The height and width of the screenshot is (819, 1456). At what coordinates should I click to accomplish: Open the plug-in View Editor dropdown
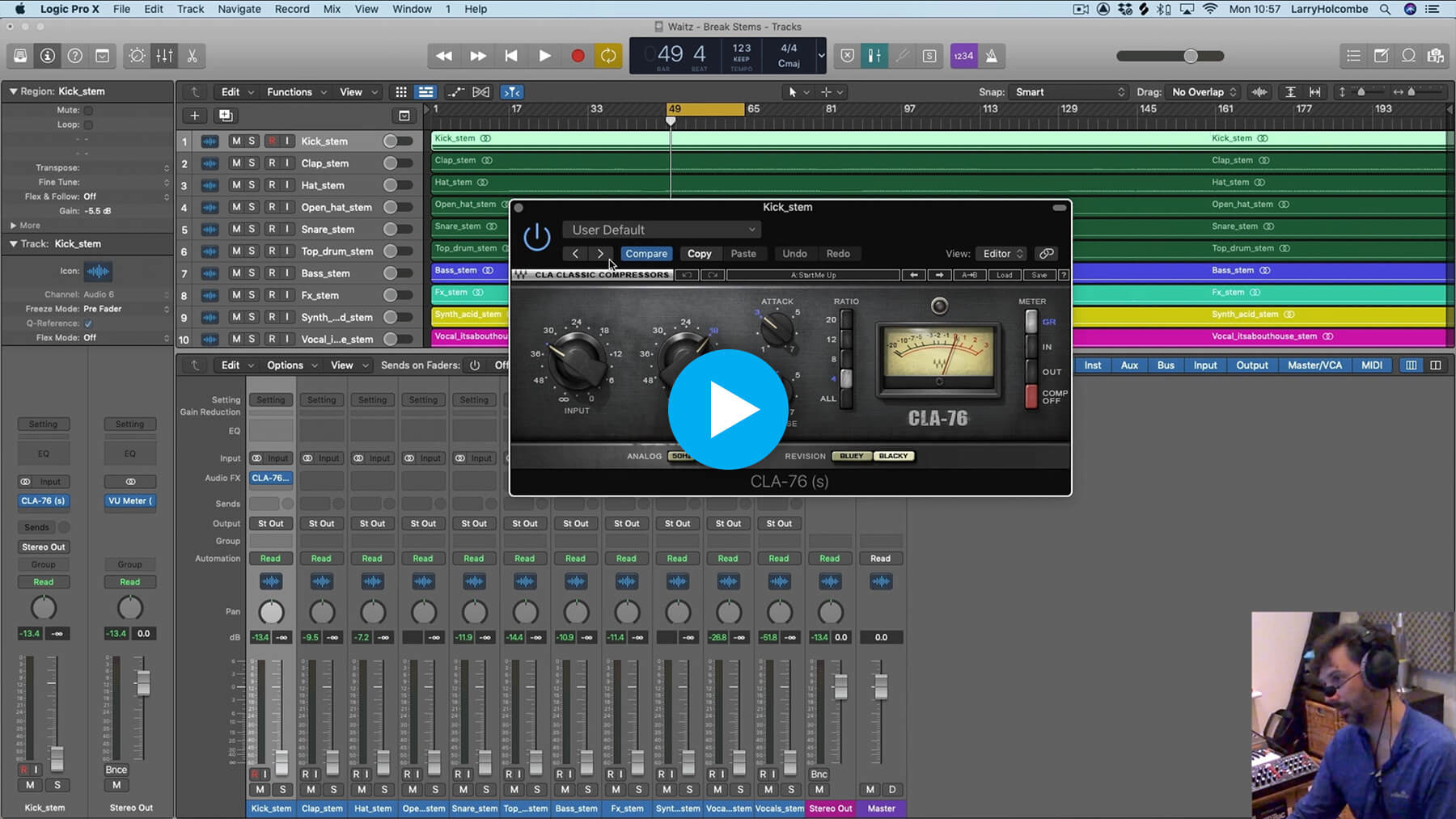tap(1001, 254)
